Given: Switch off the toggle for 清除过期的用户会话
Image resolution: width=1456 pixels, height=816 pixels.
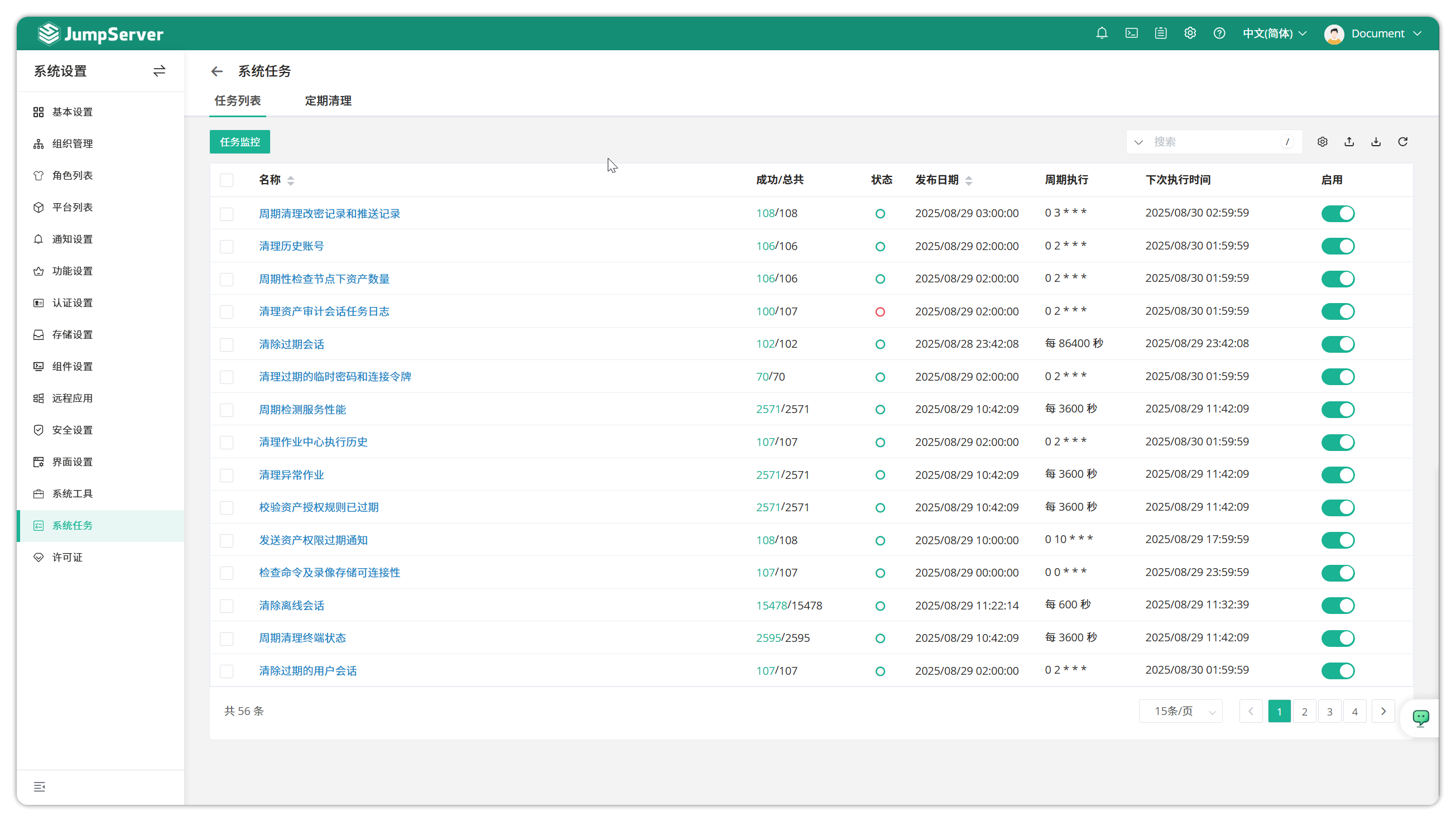Looking at the screenshot, I should (x=1338, y=671).
